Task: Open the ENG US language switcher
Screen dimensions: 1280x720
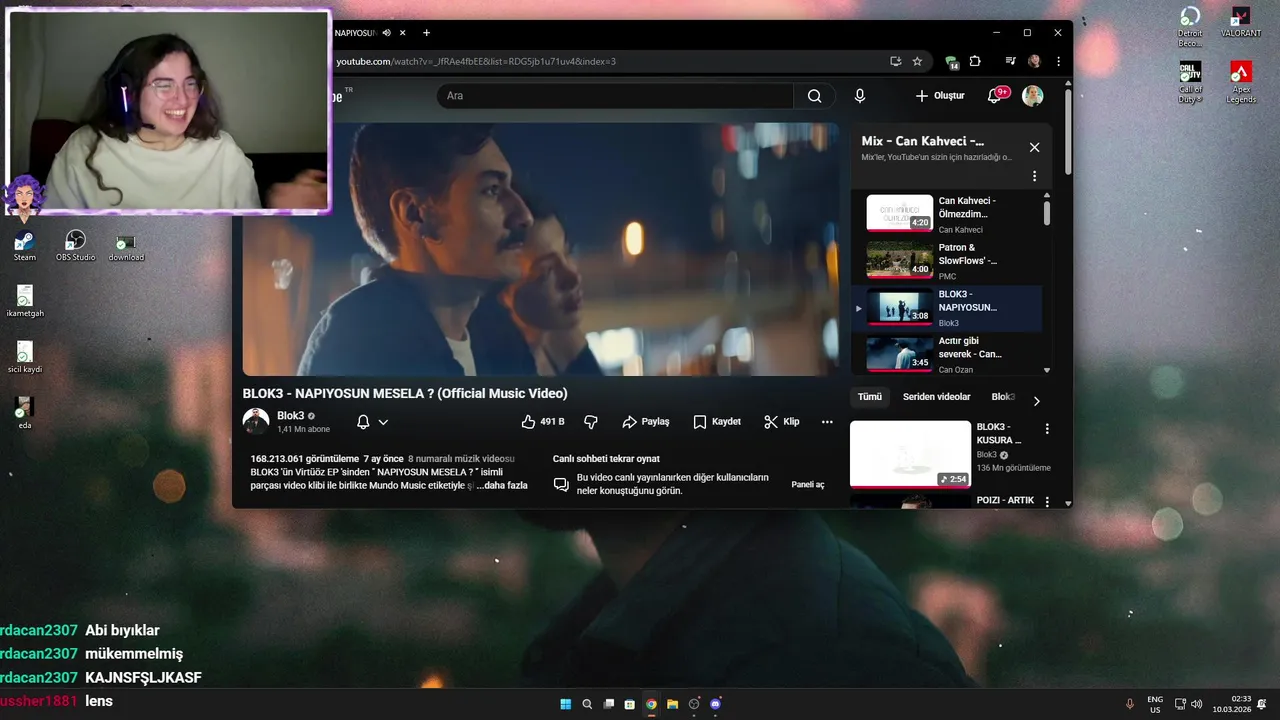Action: [1155, 704]
